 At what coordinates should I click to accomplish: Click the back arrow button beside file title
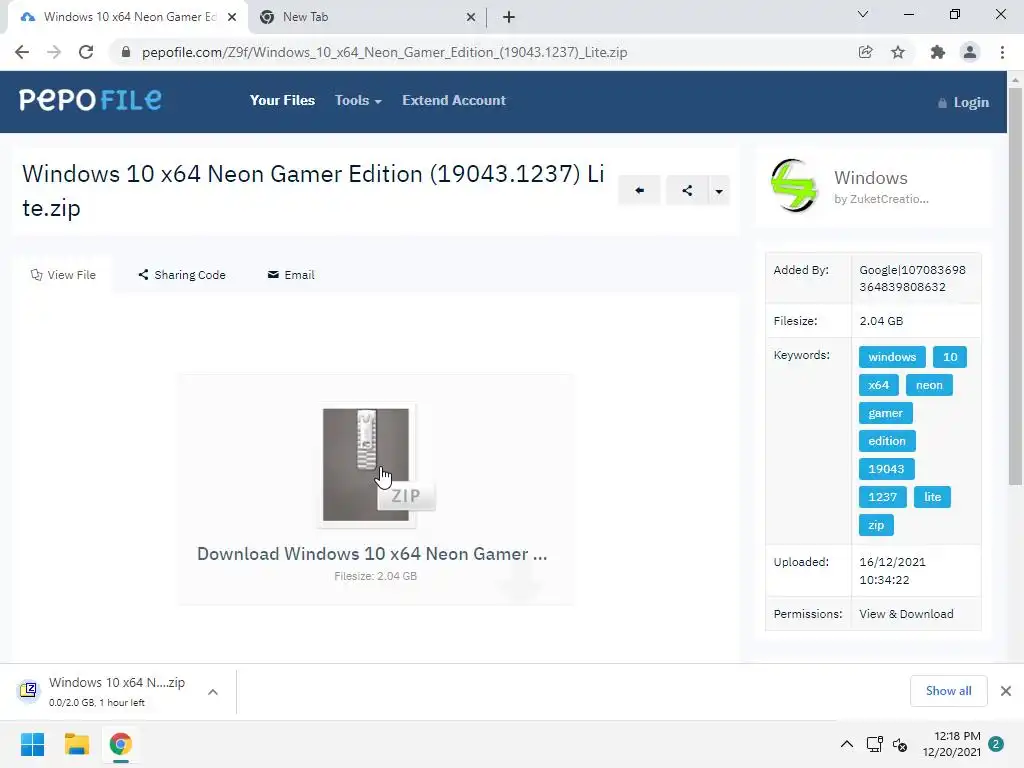point(639,191)
